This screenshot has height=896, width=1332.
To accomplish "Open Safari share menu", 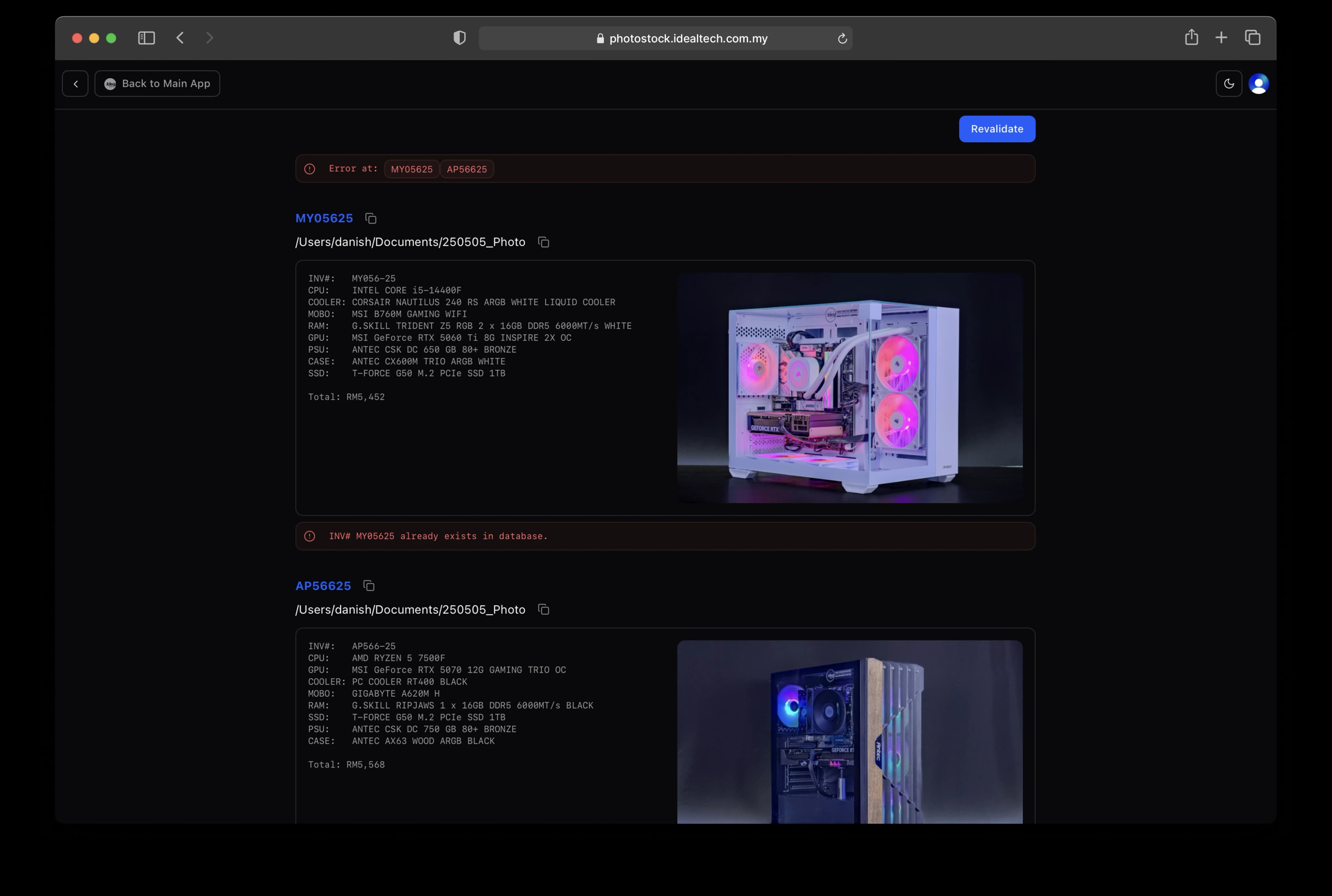I will 1191,38.
